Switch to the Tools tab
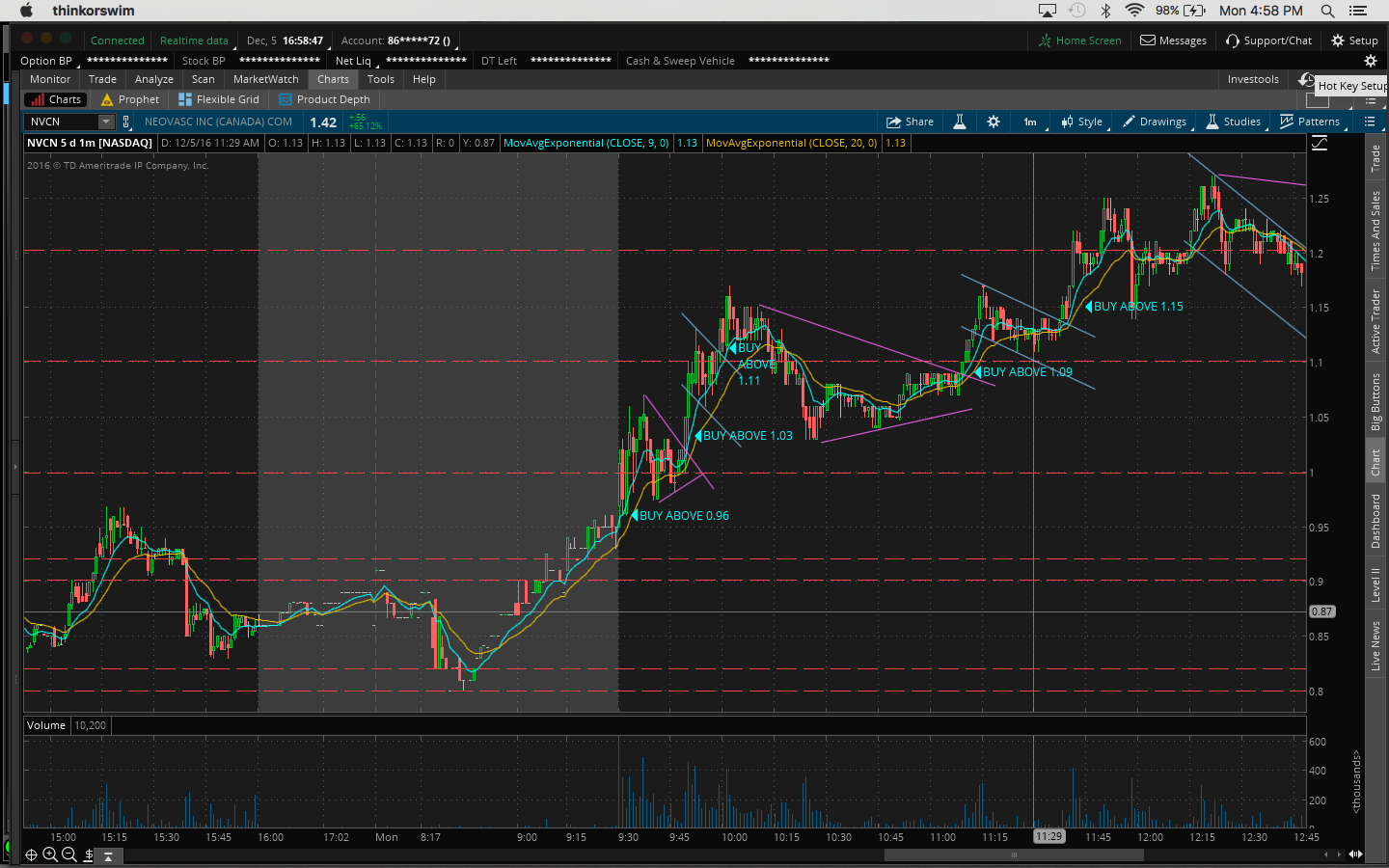The width and height of the screenshot is (1389, 868). pos(381,79)
